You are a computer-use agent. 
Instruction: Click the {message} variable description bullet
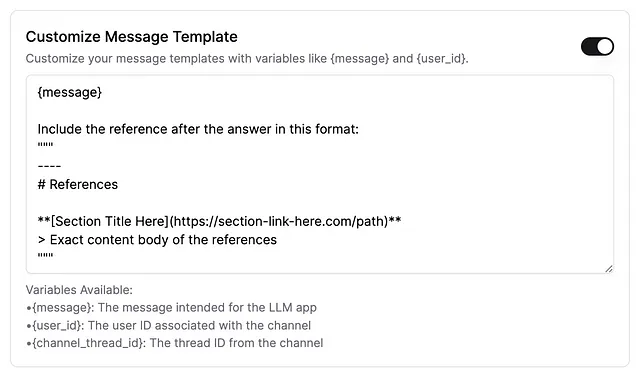pos(171,308)
